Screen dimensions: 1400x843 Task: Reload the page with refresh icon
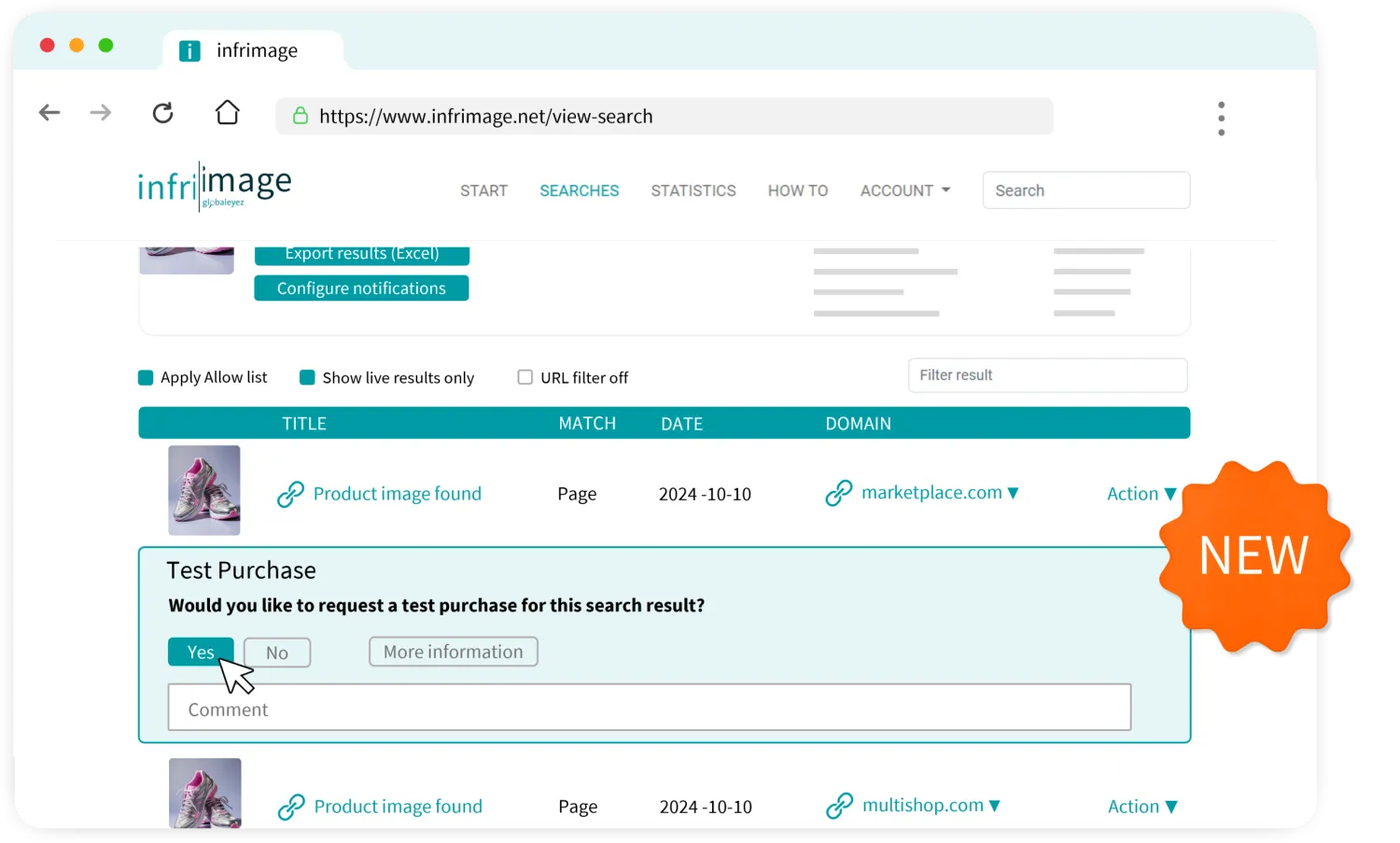163,113
